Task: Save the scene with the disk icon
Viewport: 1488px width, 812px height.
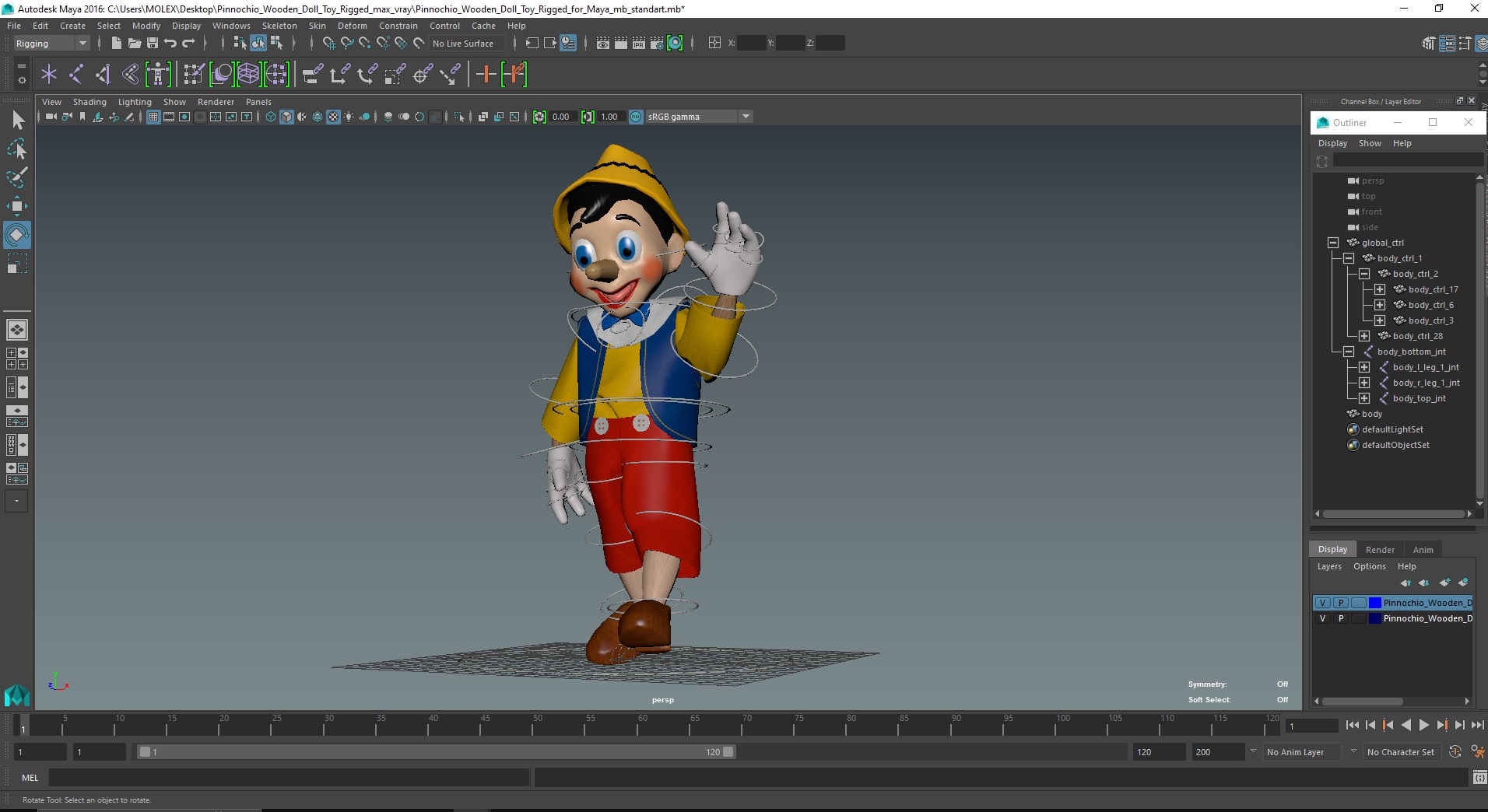Action: (x=153, y=44)
